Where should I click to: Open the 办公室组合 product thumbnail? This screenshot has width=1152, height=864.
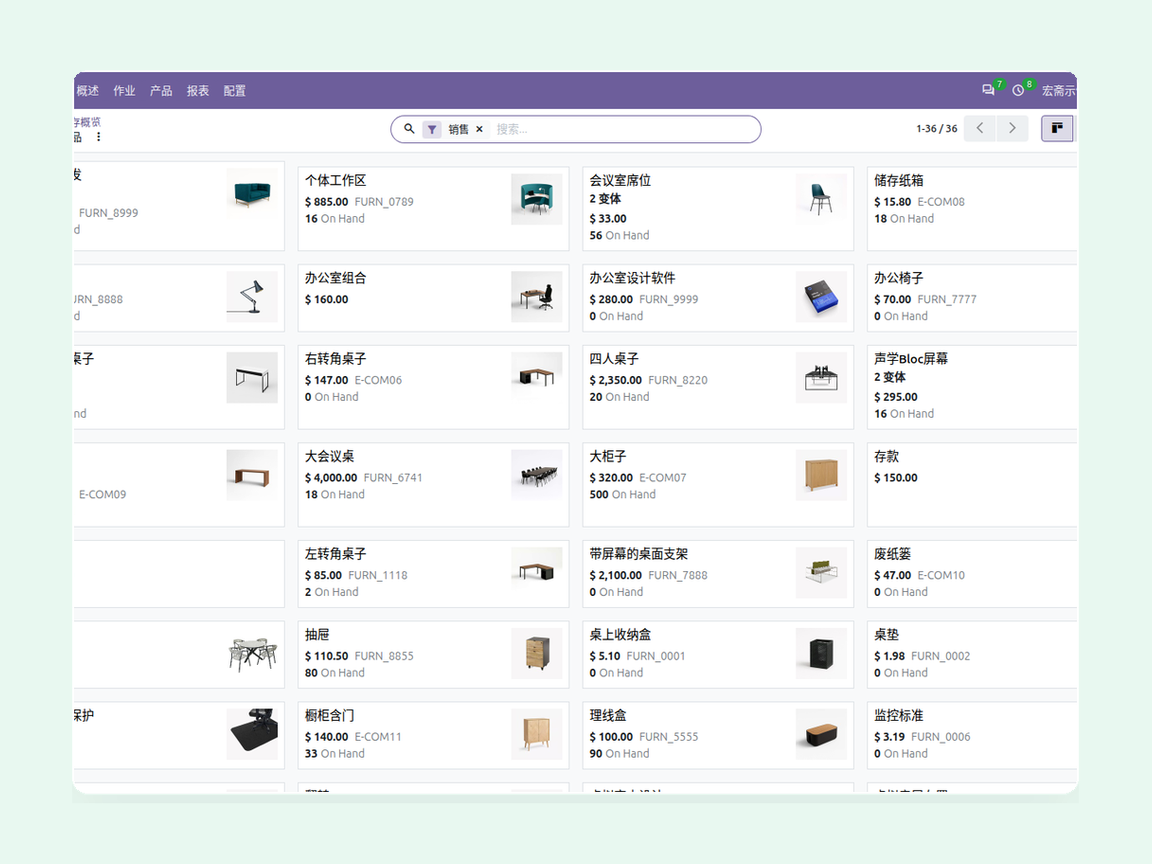tap(536, 297)
